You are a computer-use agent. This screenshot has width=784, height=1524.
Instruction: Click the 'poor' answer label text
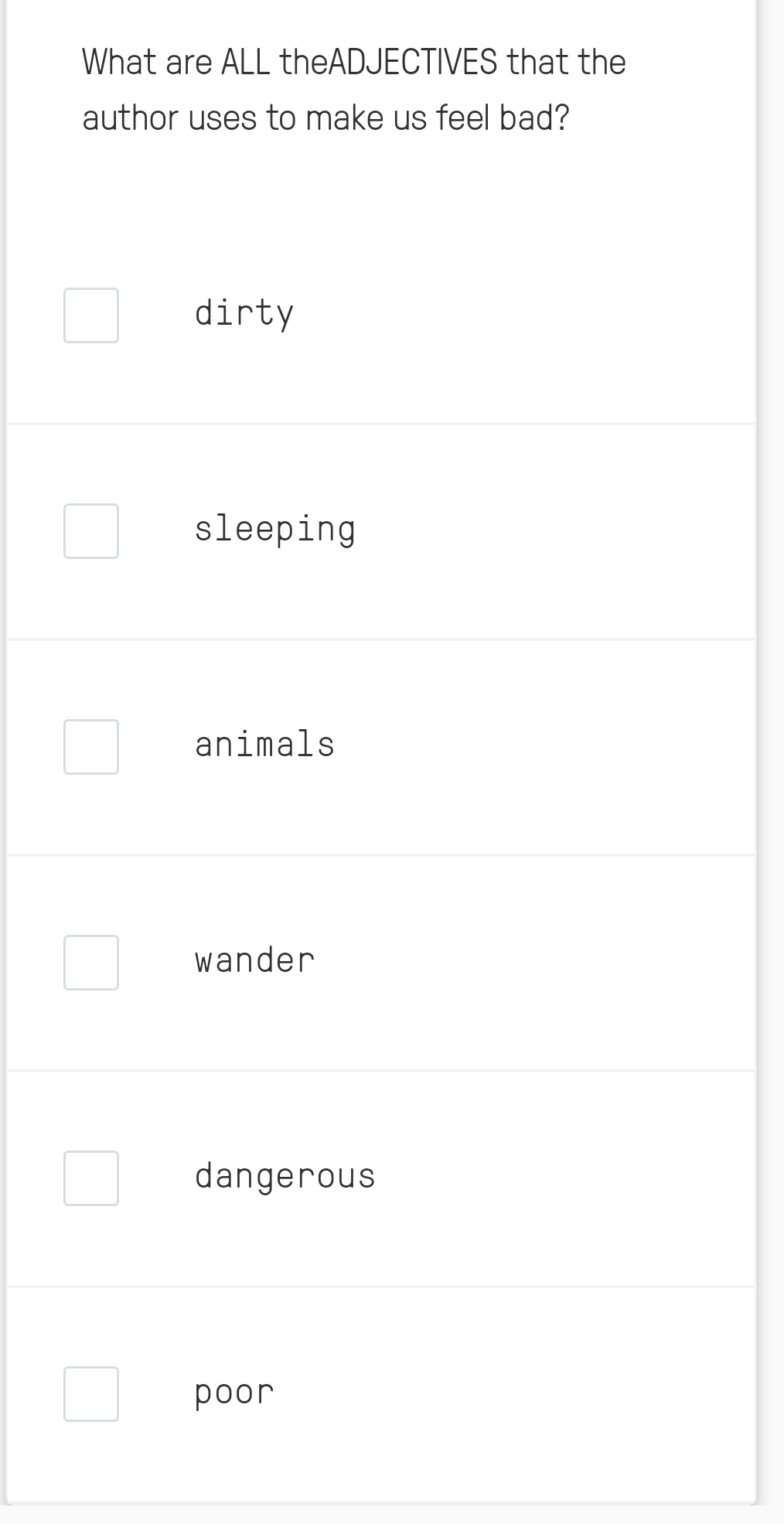(x=234, y=1393)
